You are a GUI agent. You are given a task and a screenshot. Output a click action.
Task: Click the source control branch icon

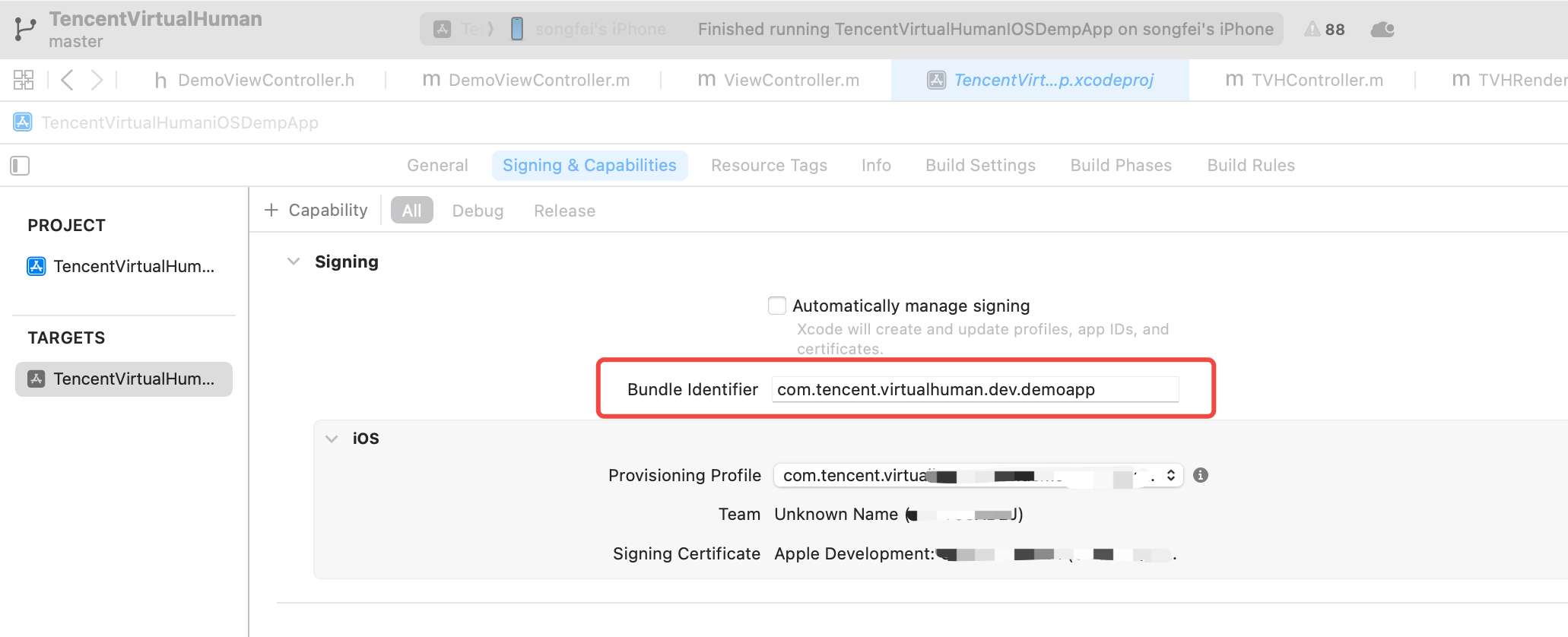24,29
